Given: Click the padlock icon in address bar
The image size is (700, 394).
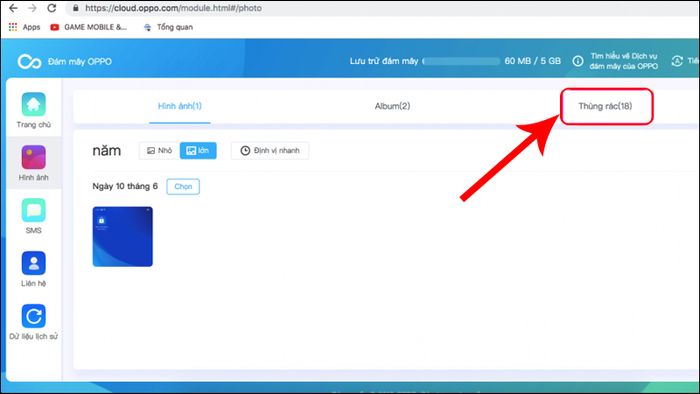Looking at the screenshot, I should point(75,8).
